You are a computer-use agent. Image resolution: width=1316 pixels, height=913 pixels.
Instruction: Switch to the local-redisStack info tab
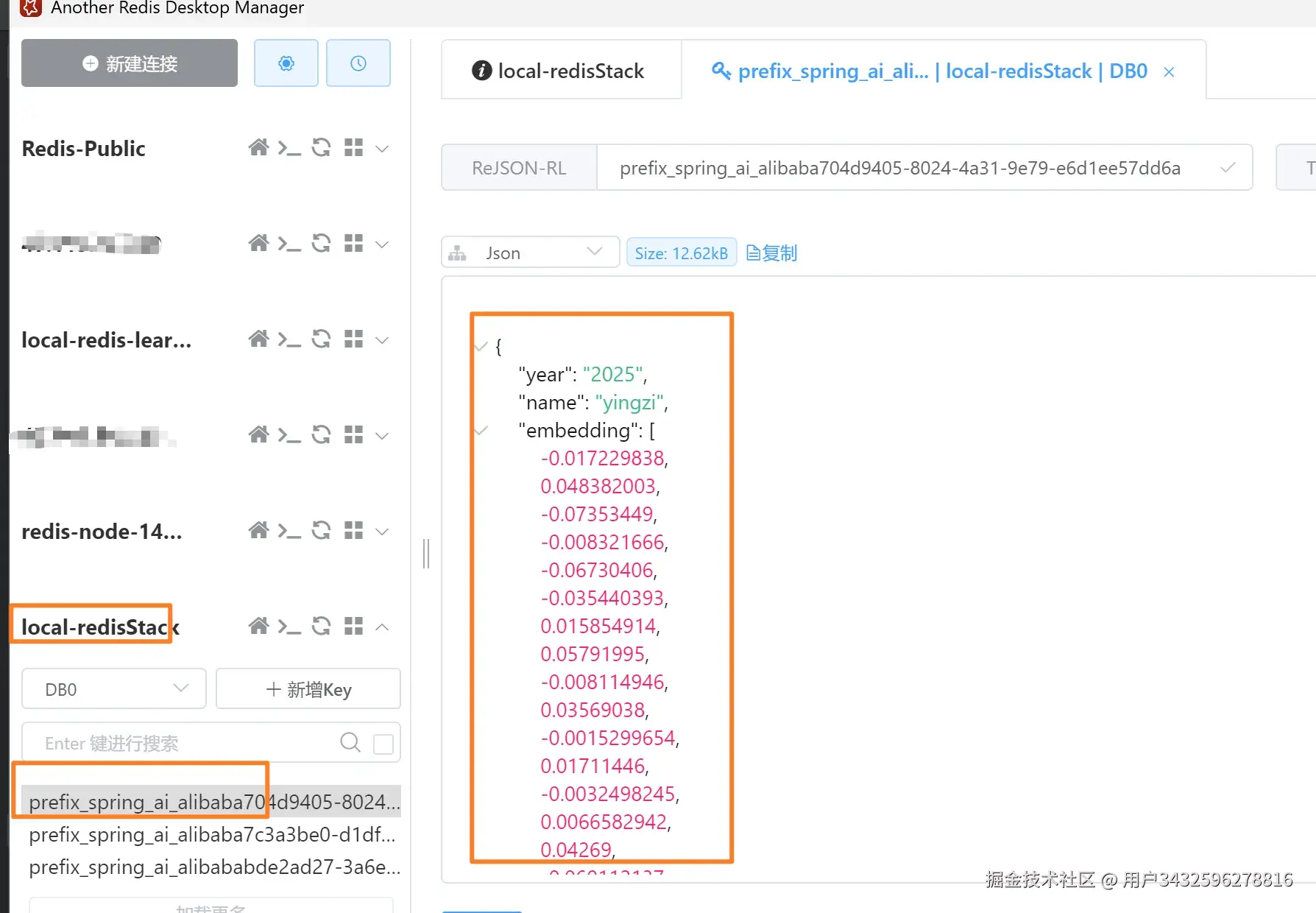point(561,71)
